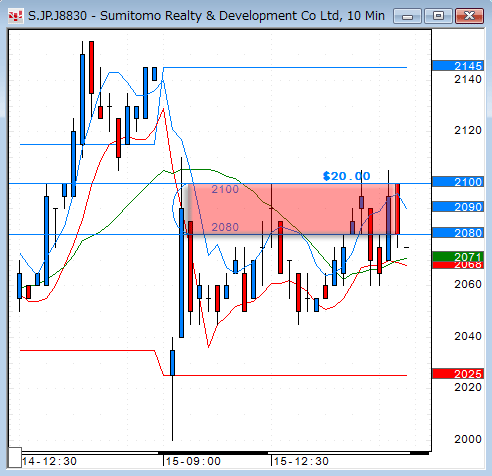The image size is (492, 476).
Task: Click the 2000 price scale value
Action: [468, 439]
